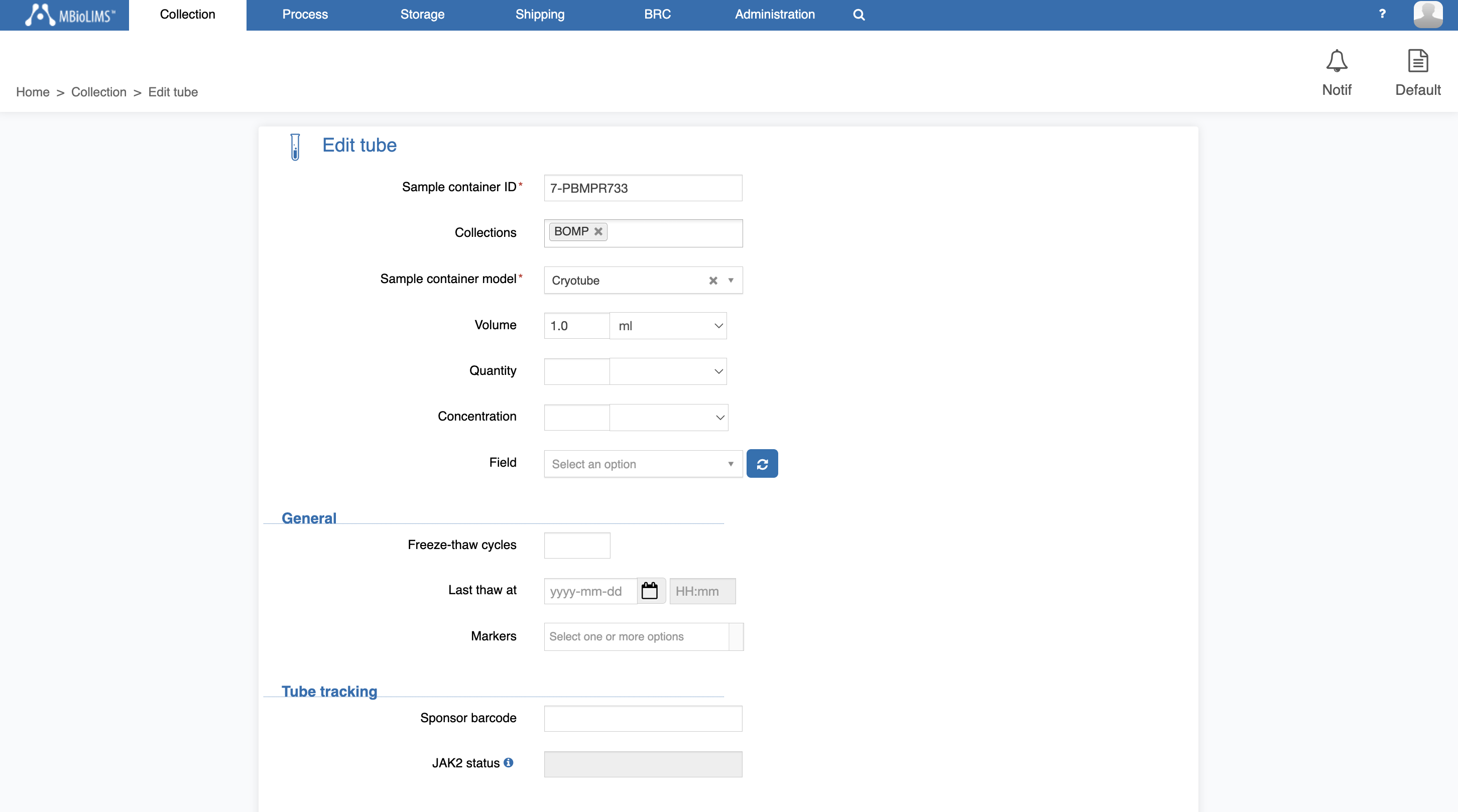Focus the Freeze-thaw cycles field
This screenshot has height=812, width=1458.
point(577,546)
